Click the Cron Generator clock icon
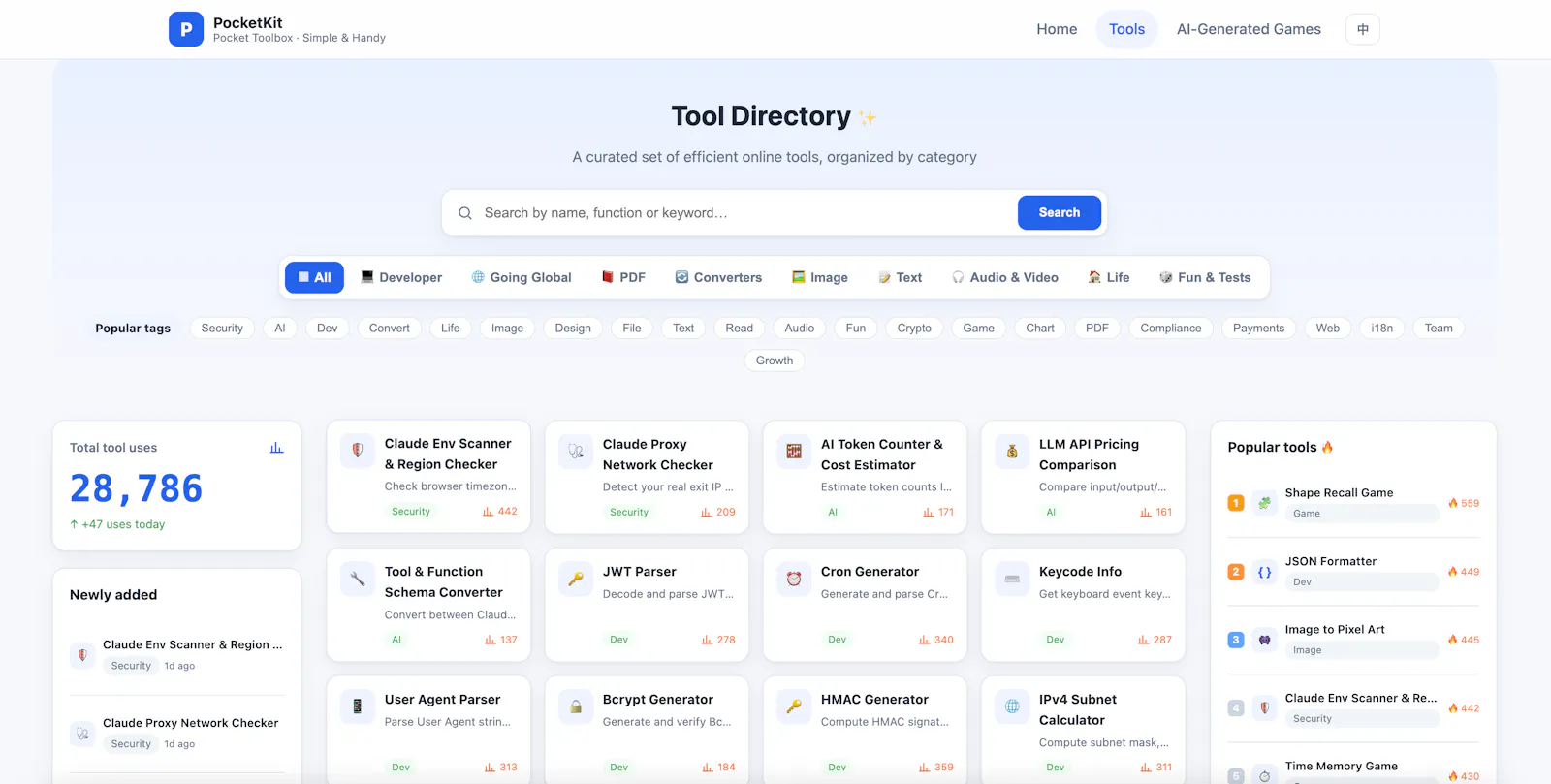The width and height of the screenshot is (1551, 784). coord(794,579)
